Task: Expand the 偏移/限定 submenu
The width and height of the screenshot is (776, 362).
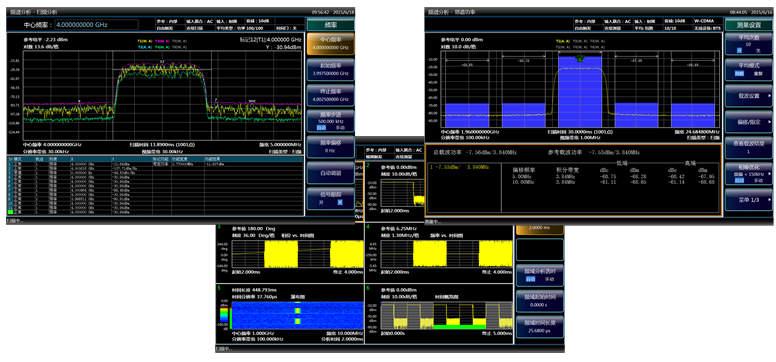Action: click(749, 121)
